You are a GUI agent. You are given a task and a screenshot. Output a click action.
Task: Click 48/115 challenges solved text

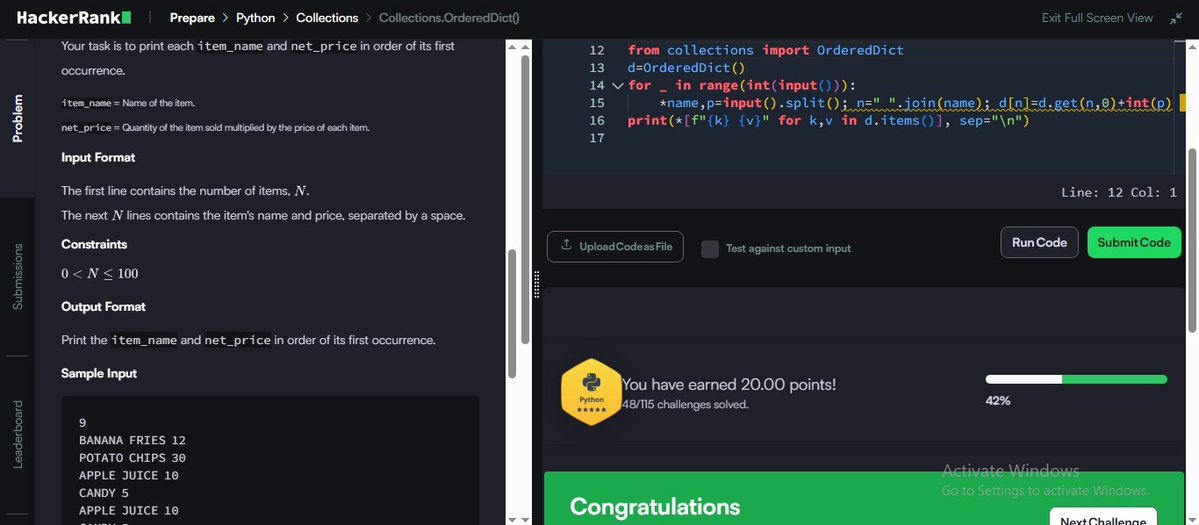[685, 404]
